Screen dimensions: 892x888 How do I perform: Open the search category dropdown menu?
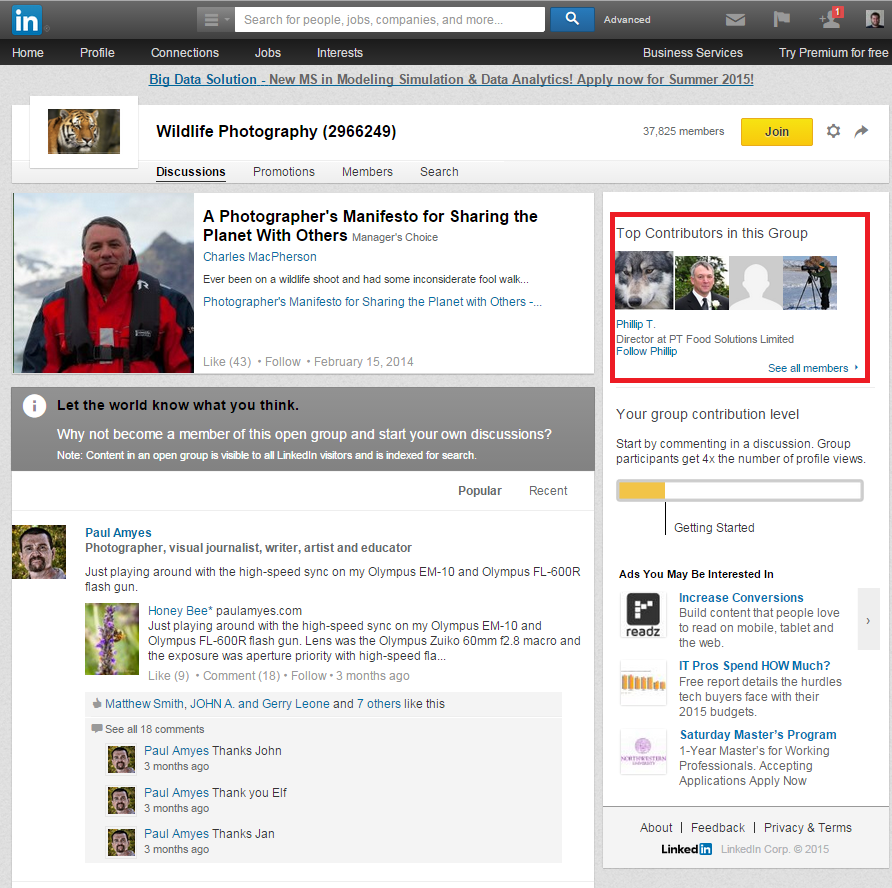tap(216, 20)
